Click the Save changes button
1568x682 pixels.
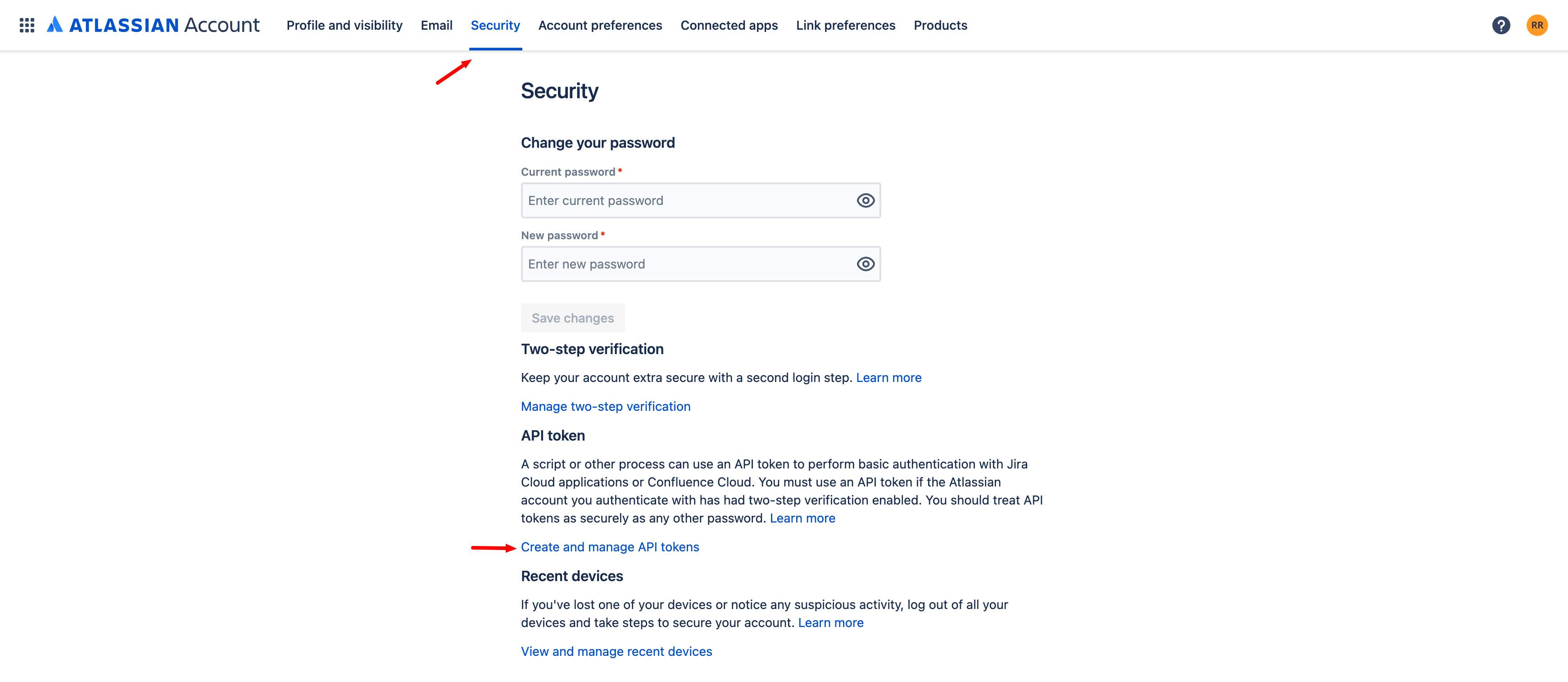tap(572, 318)
